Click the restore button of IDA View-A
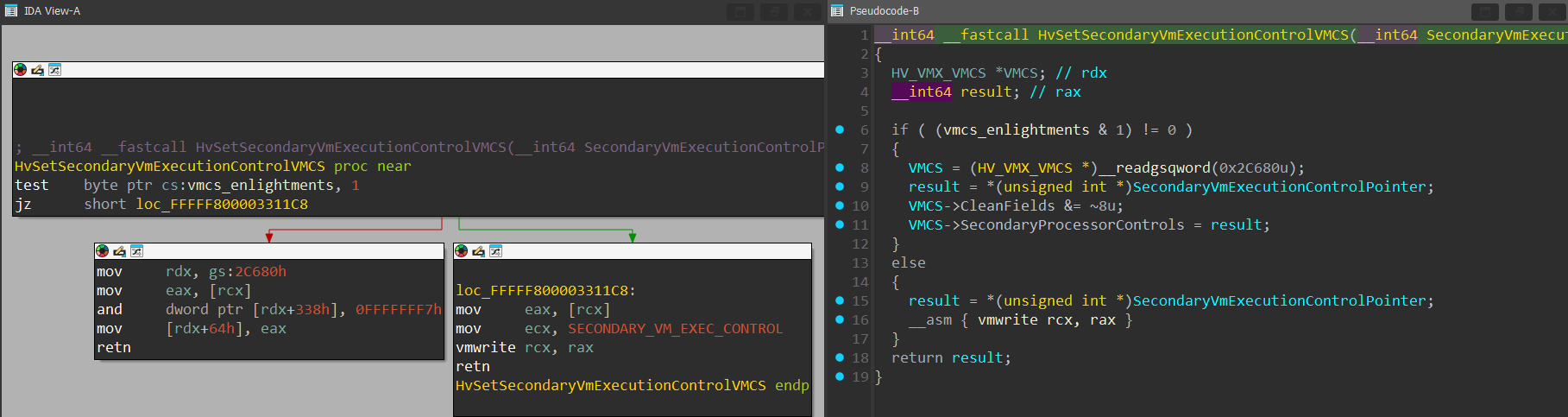Viewport: 1568px width, 417px height. tap(774, 12)
